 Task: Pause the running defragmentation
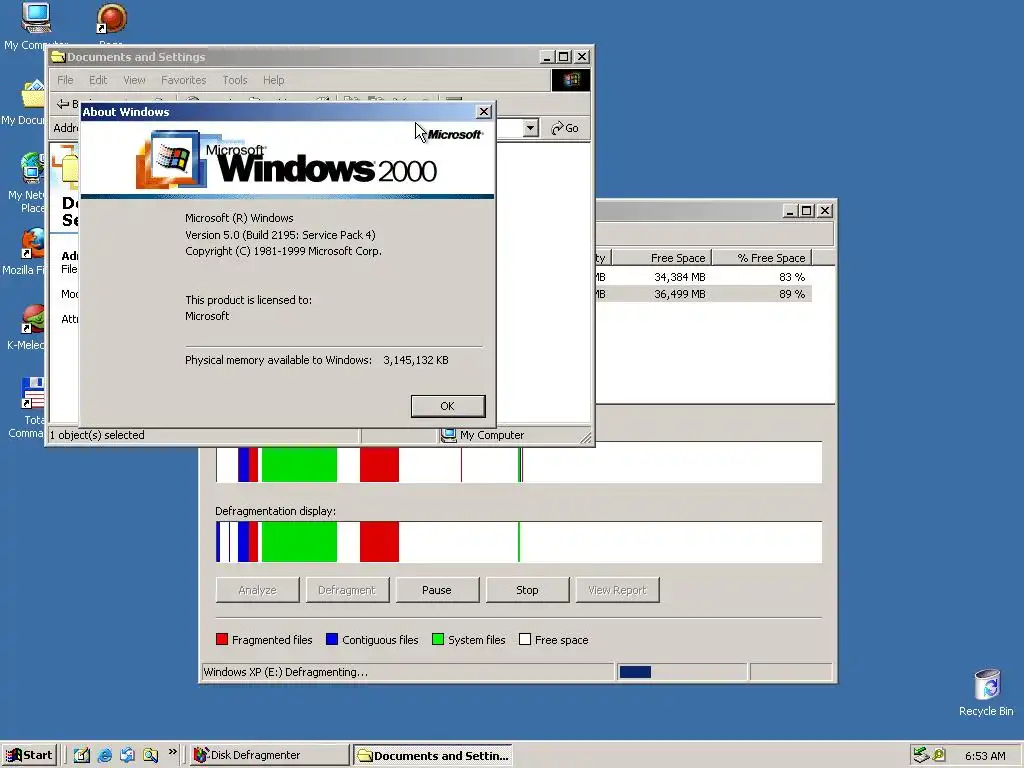(437, 590)
